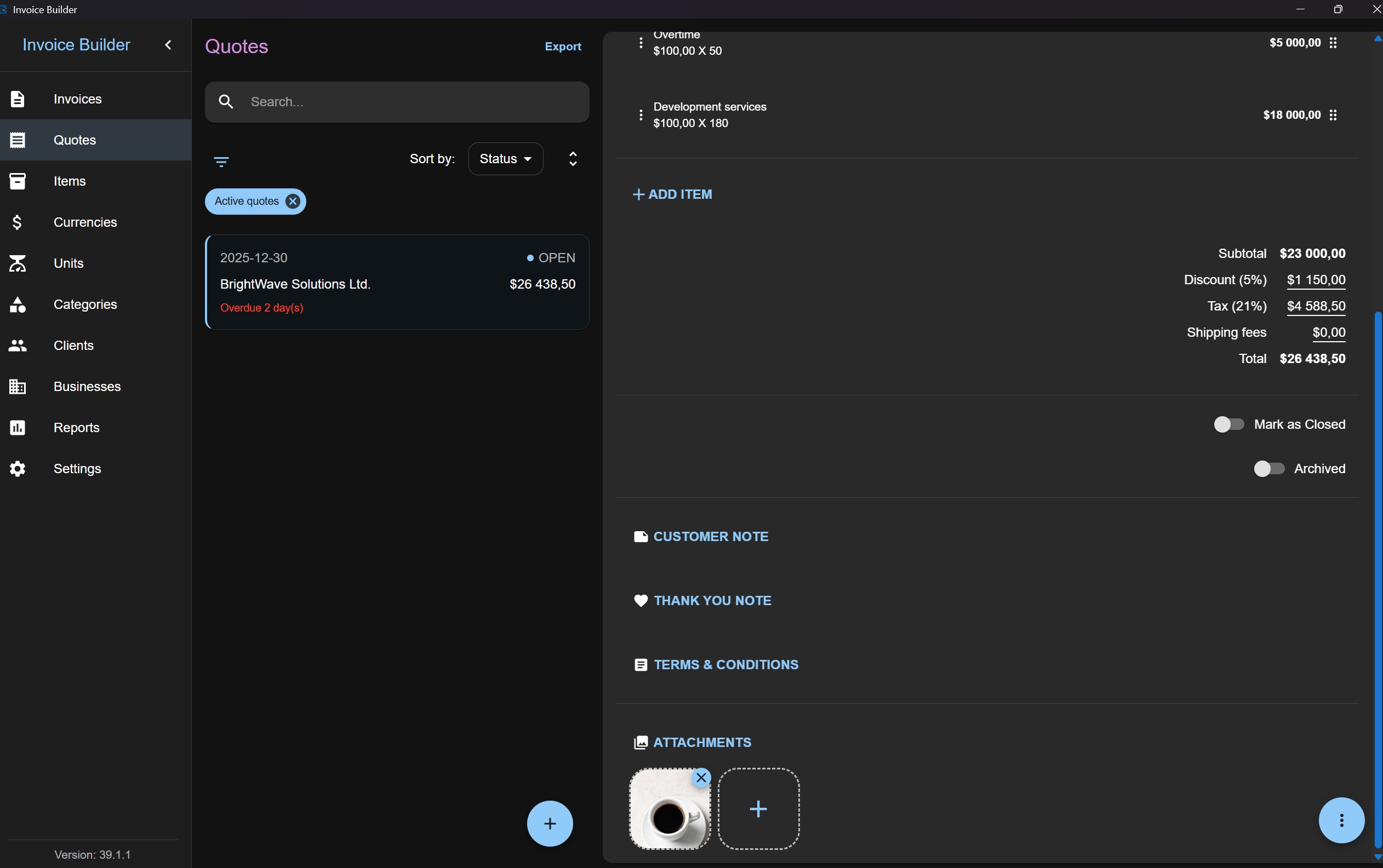Open Development services item options menu
The image size is (1383, 868).
click(x=641, y=115)
